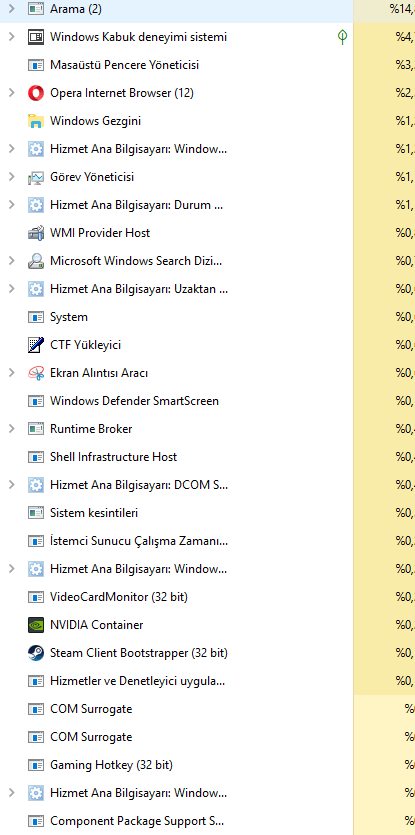Select the System process name

click(x=69, y=317)
